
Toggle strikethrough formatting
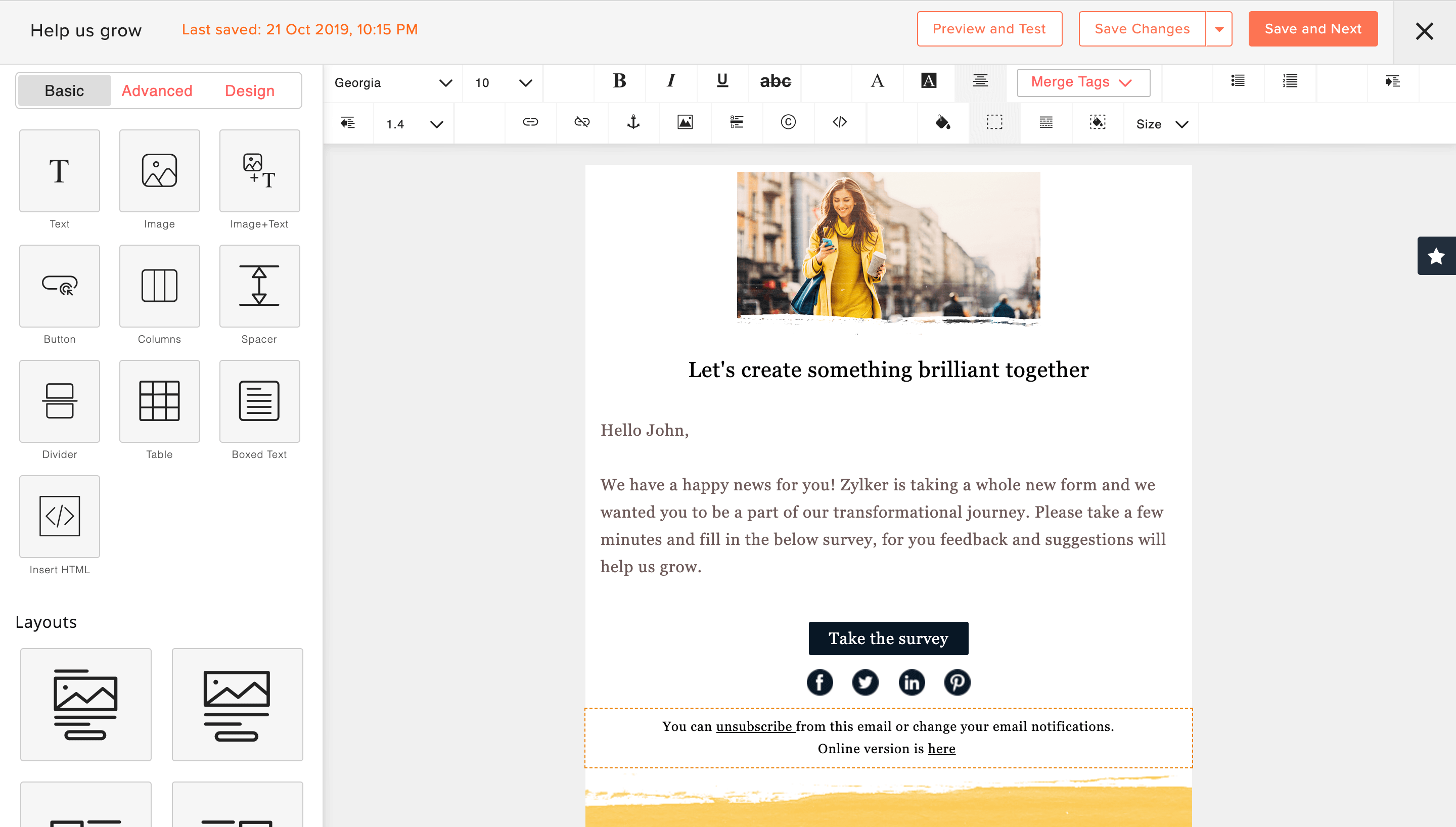775,81
